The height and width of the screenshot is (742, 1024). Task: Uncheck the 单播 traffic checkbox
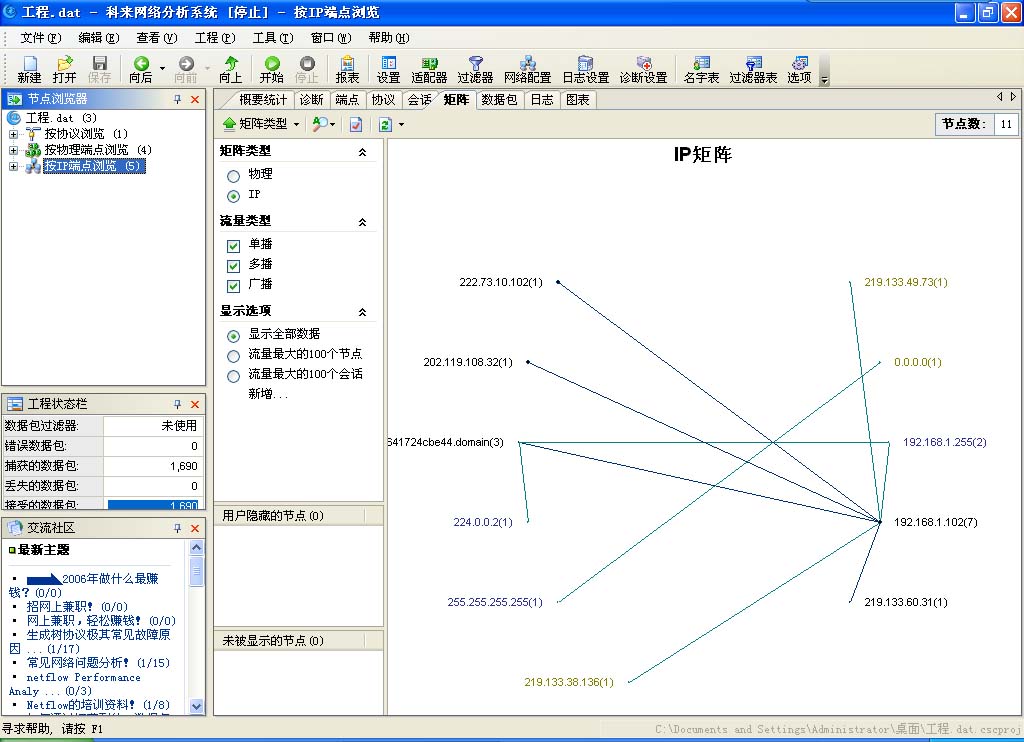[233, 245]
